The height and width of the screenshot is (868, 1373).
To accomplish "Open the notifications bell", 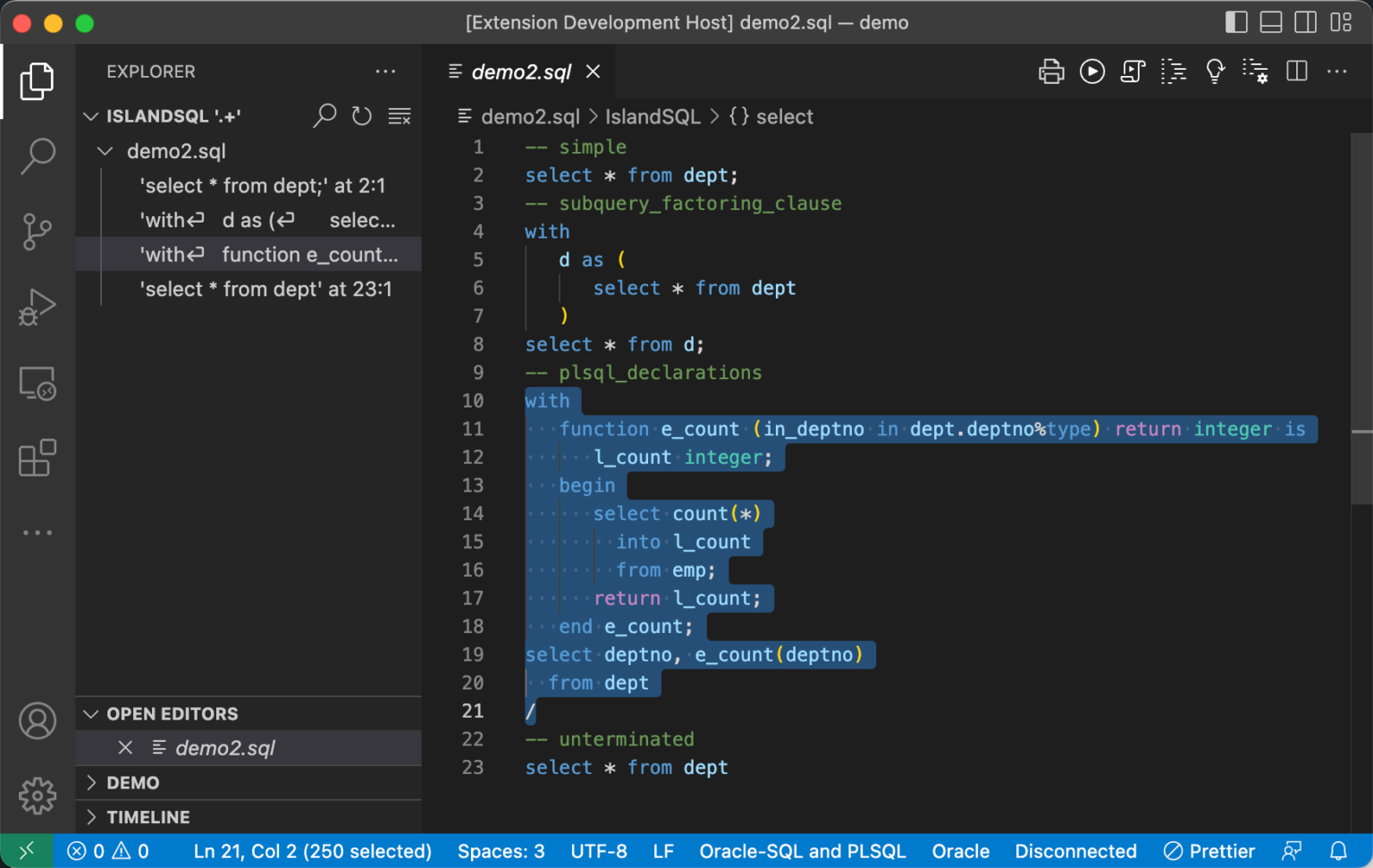I will [1338, 851].
